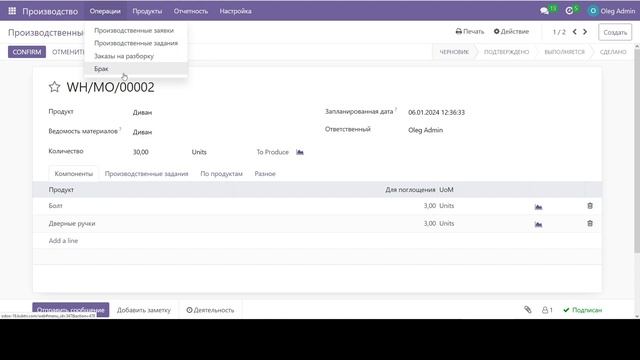
Task: Click the Для поглощения column header
Action: (410, 189)
